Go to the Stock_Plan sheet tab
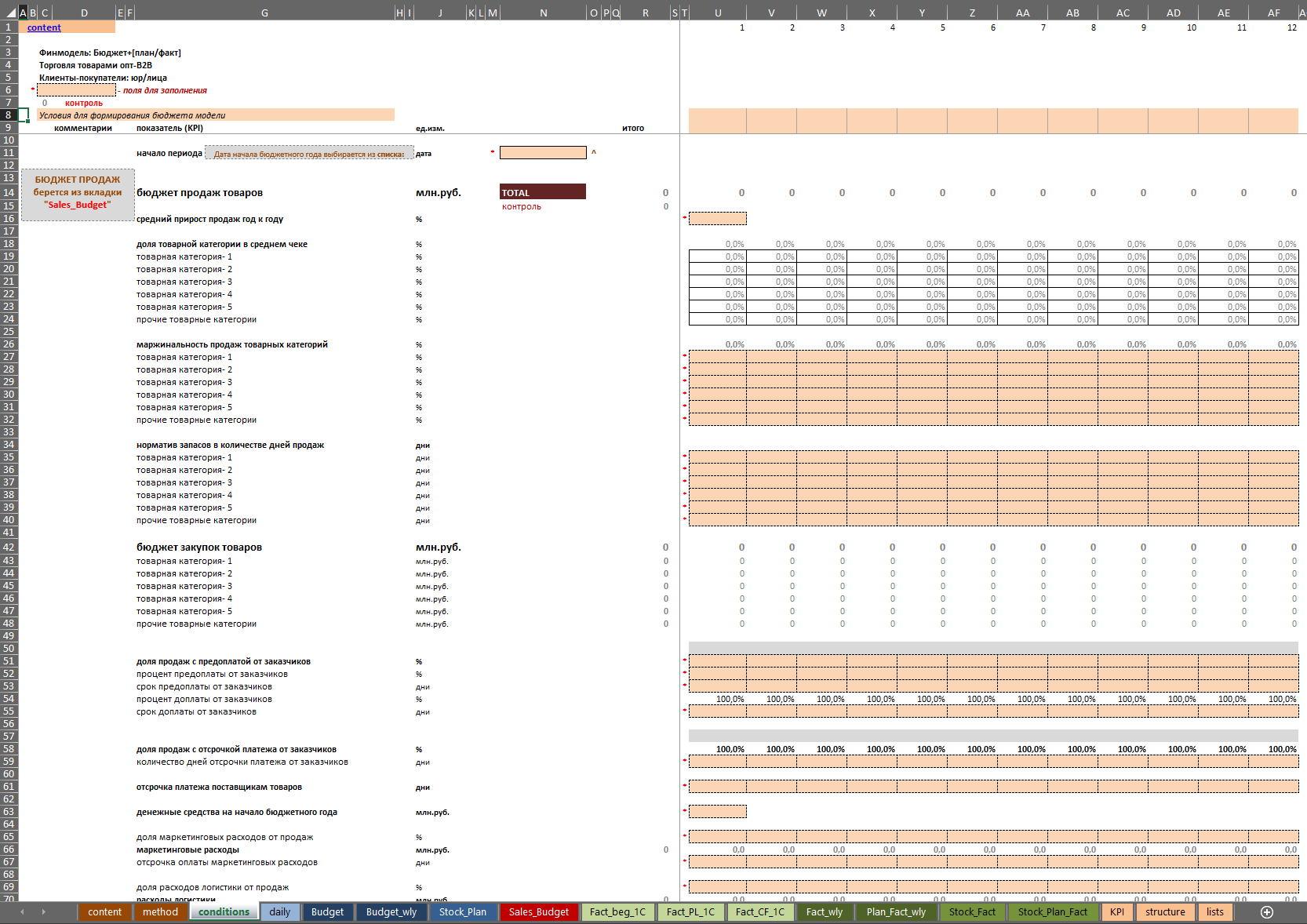Viewport: 1307px width, 924px height. tap(462, 911)
